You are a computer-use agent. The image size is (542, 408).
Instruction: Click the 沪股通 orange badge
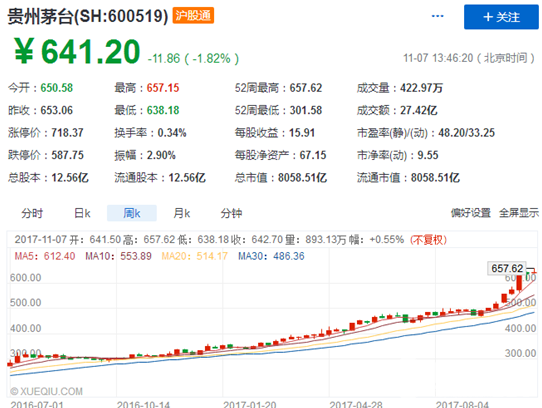(193, 16)
